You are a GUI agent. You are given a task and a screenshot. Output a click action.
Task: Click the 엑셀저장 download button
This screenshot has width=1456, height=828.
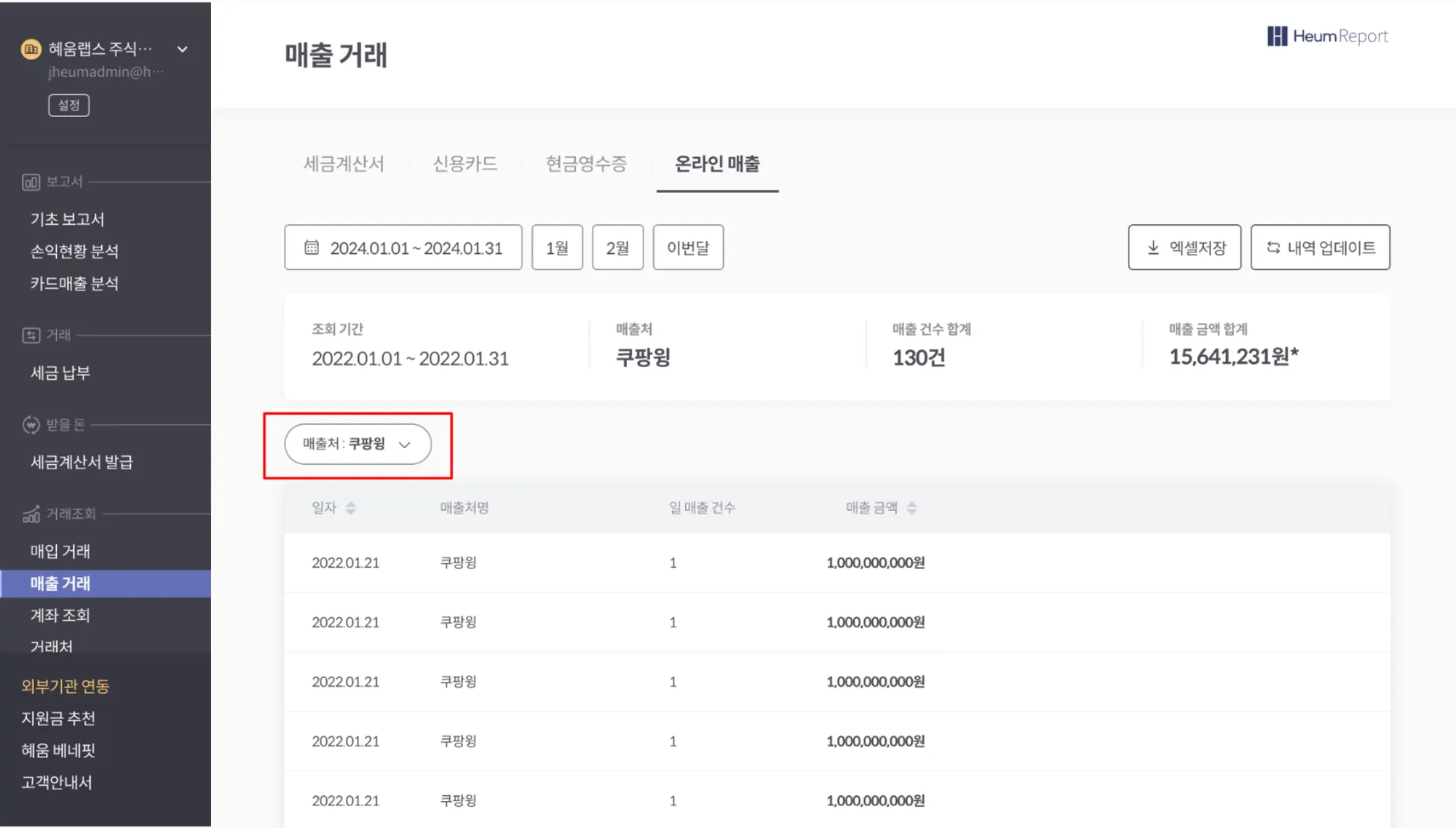click(1184, 247)
